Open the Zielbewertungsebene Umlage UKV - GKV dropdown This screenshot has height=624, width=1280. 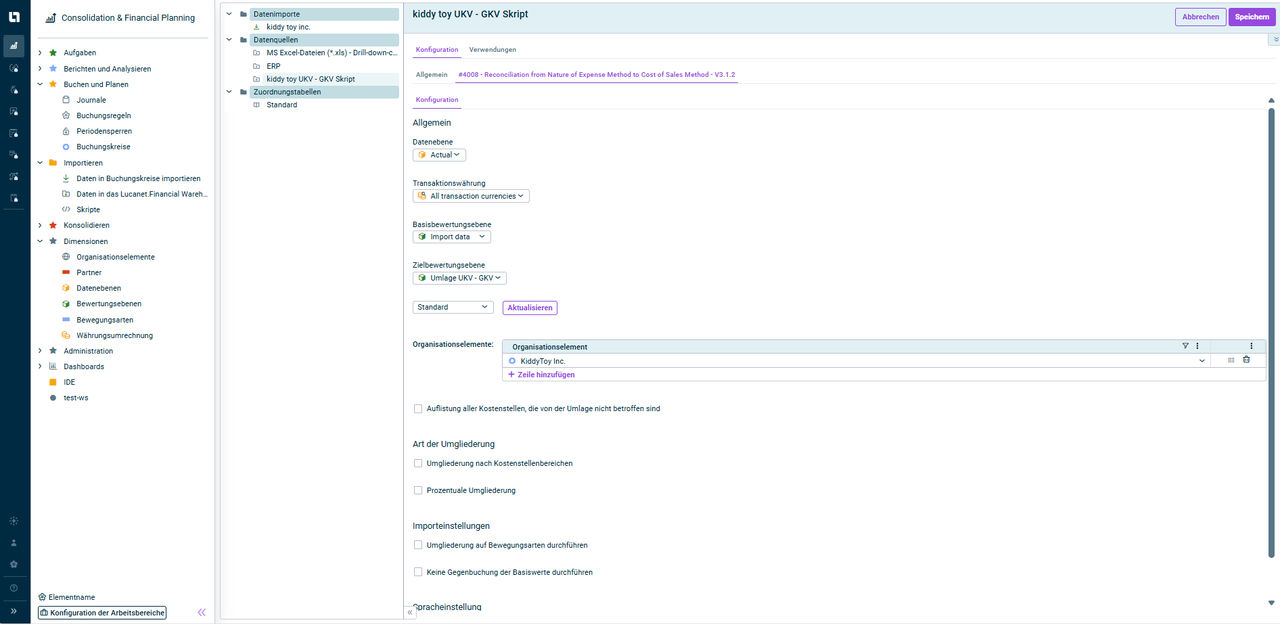(460, 278)
